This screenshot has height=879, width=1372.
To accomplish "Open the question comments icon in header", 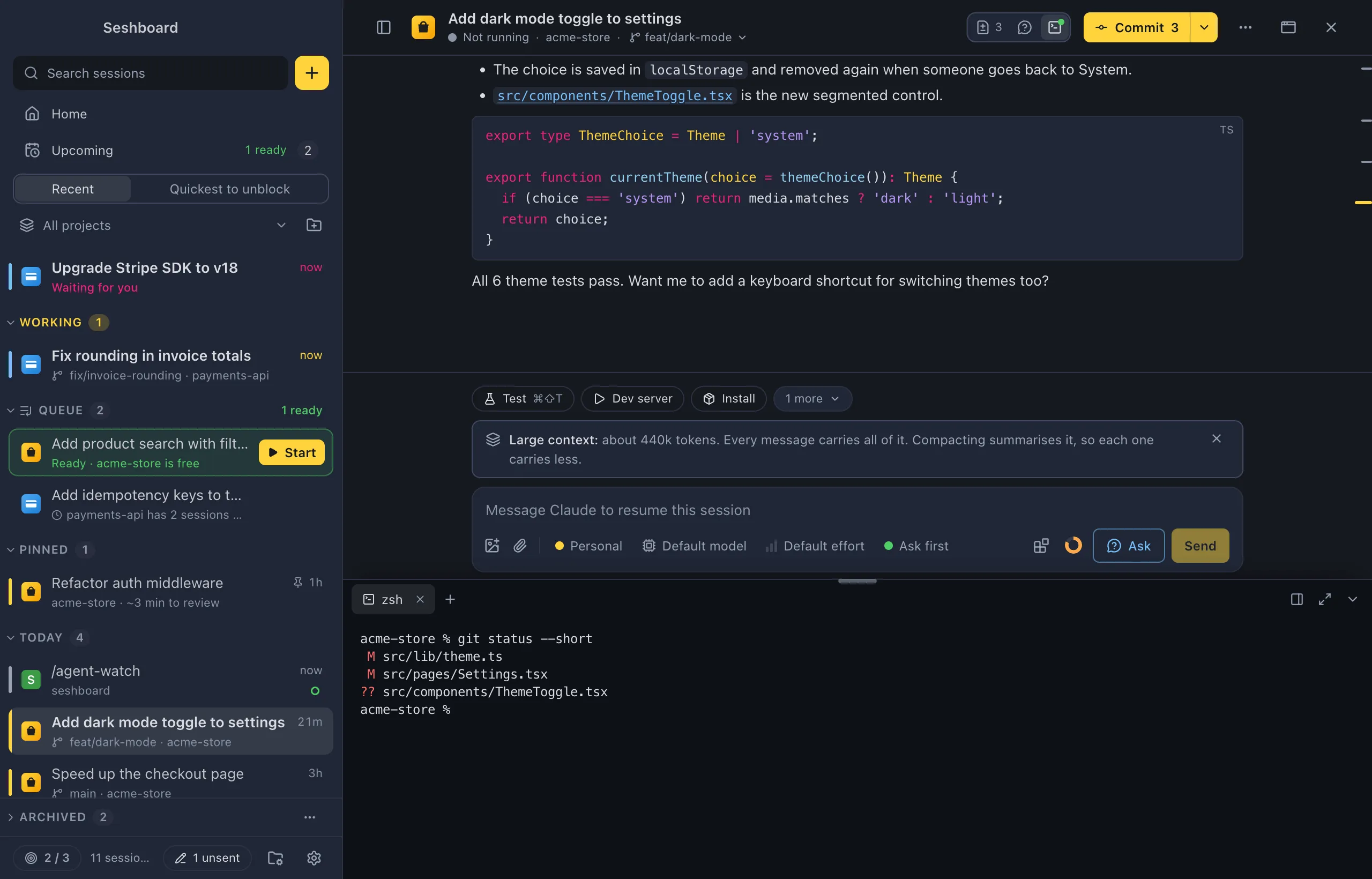I will (x=1024, y=27).
